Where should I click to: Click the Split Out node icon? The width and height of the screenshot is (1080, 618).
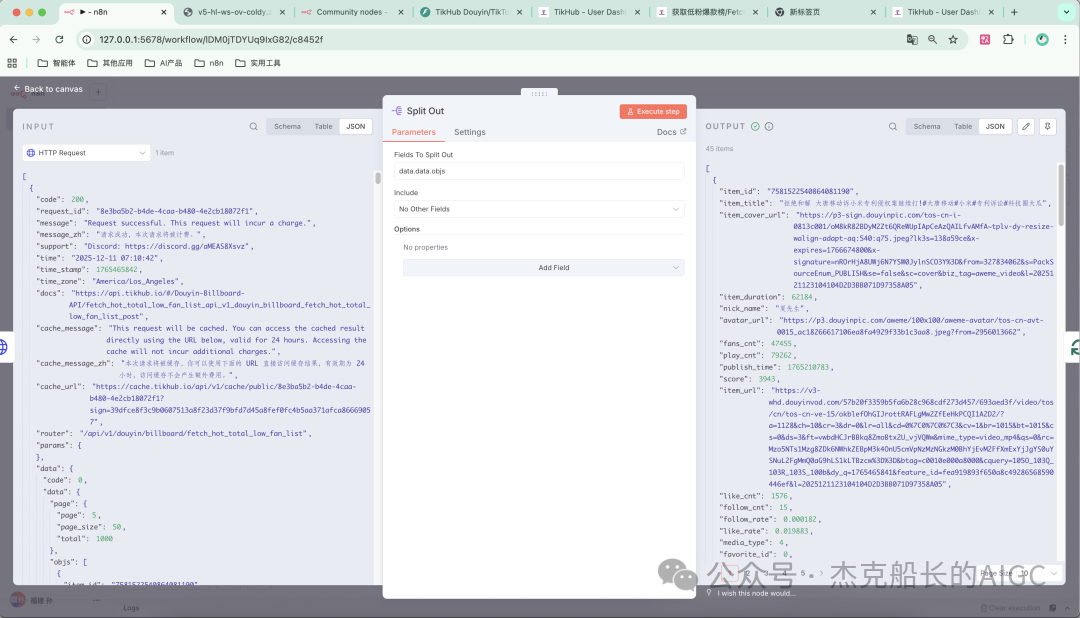(397, 111)
